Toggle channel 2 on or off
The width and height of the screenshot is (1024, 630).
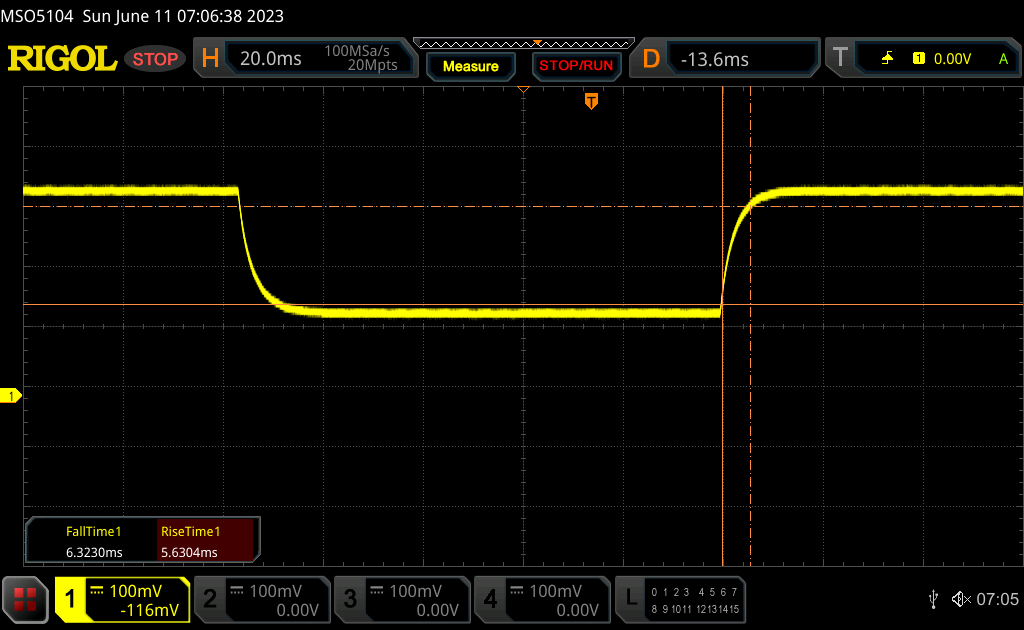pyautogui.click(x=210, y=599)
